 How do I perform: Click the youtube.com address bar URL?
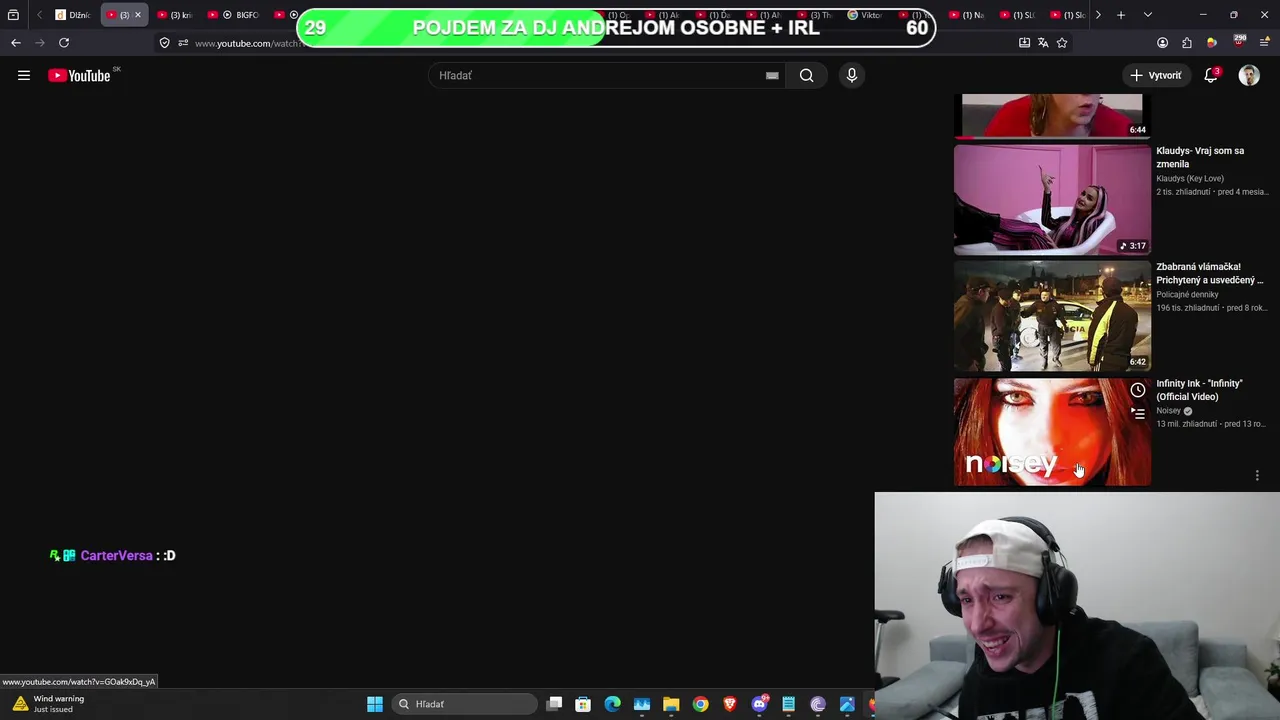(x=248, y=43)
